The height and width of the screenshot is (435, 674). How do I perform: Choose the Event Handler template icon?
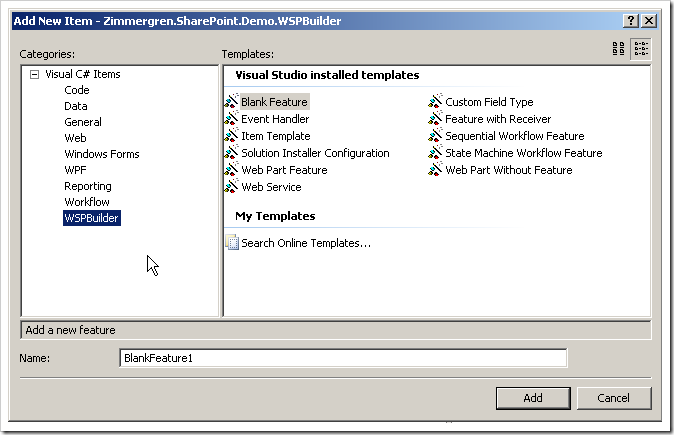point(232,119)
